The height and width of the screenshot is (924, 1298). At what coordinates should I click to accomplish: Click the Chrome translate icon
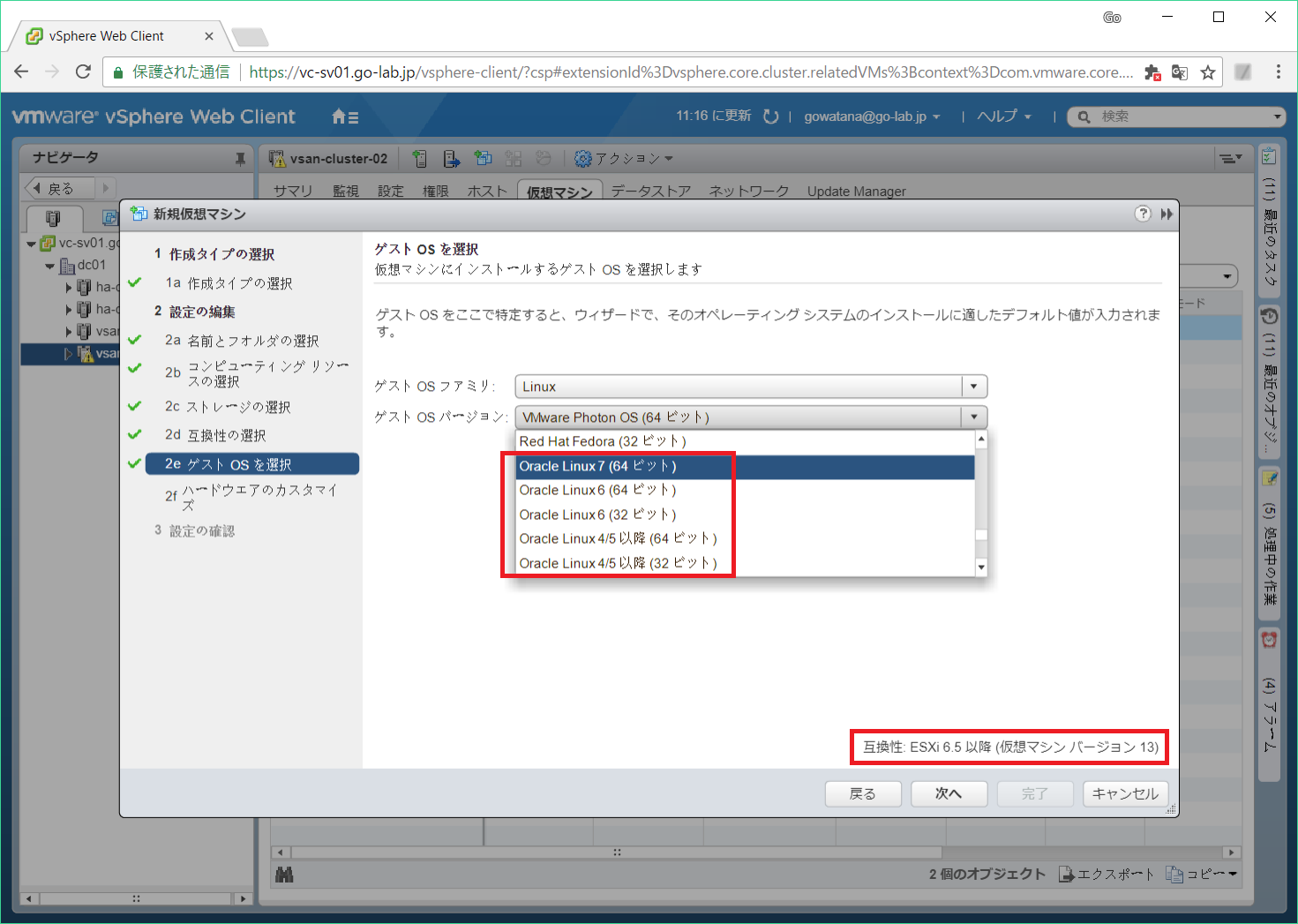click(x=1180, y=72)
